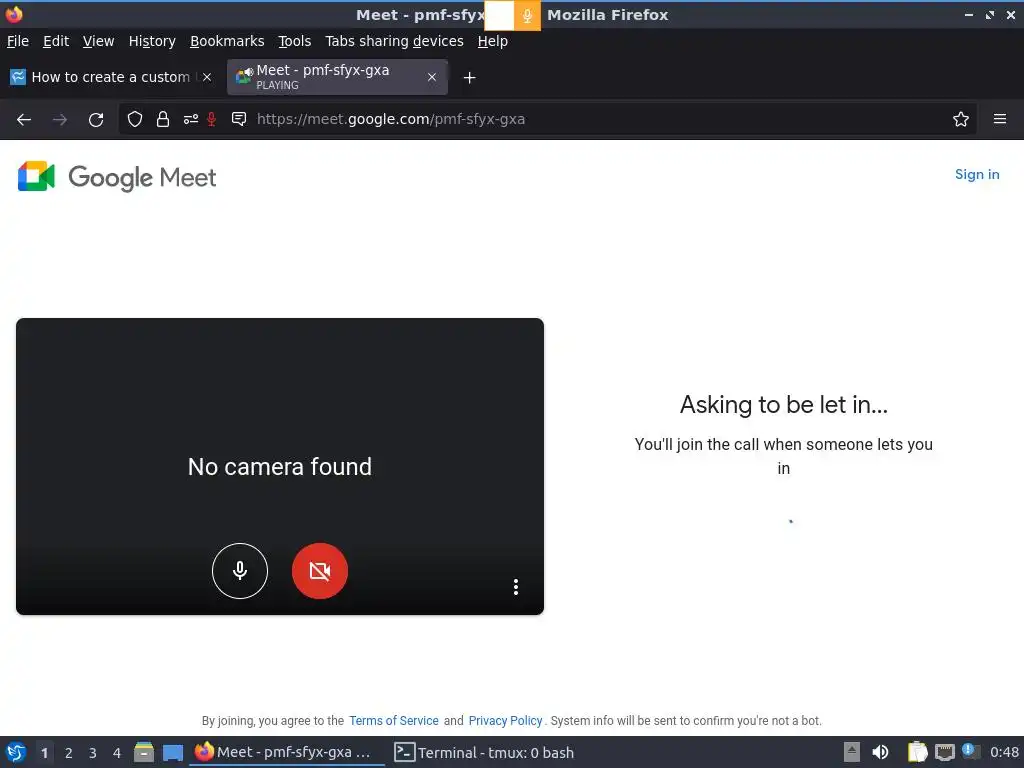Viewport: 1024px width, 768px height.
Task: Click the speech-bubble icon in the address bar
Action: 239,119
